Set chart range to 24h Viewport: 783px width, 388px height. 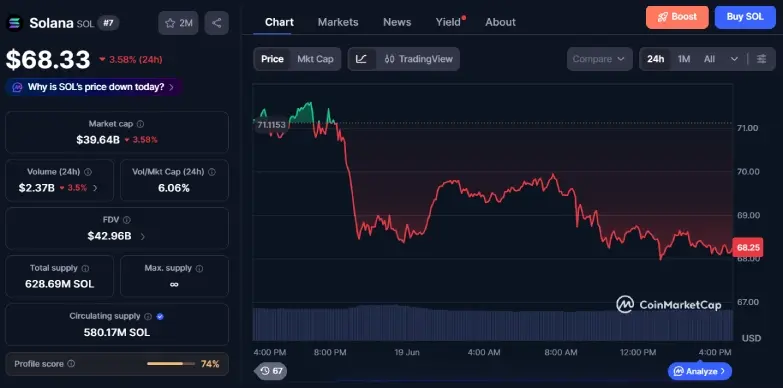pyautogui.click(x=656, y=59)
